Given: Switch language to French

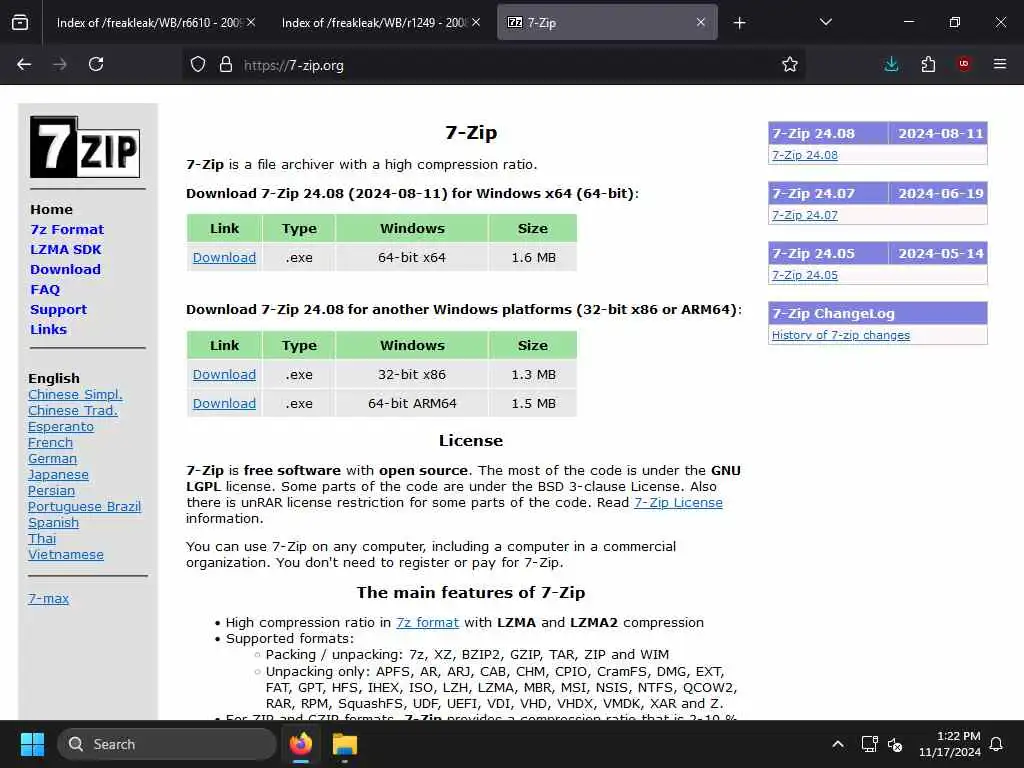Looking at the screenshot, I should tap(50, 442).
